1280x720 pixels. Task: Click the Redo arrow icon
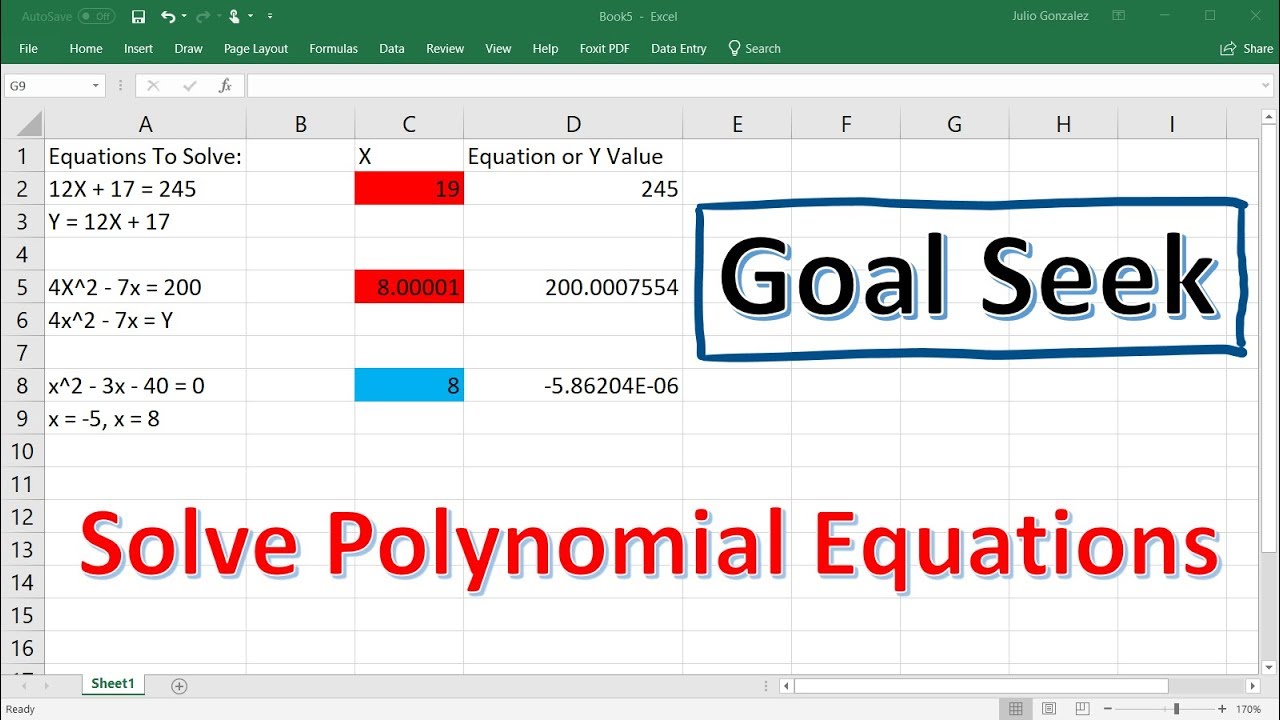point(204,16)
